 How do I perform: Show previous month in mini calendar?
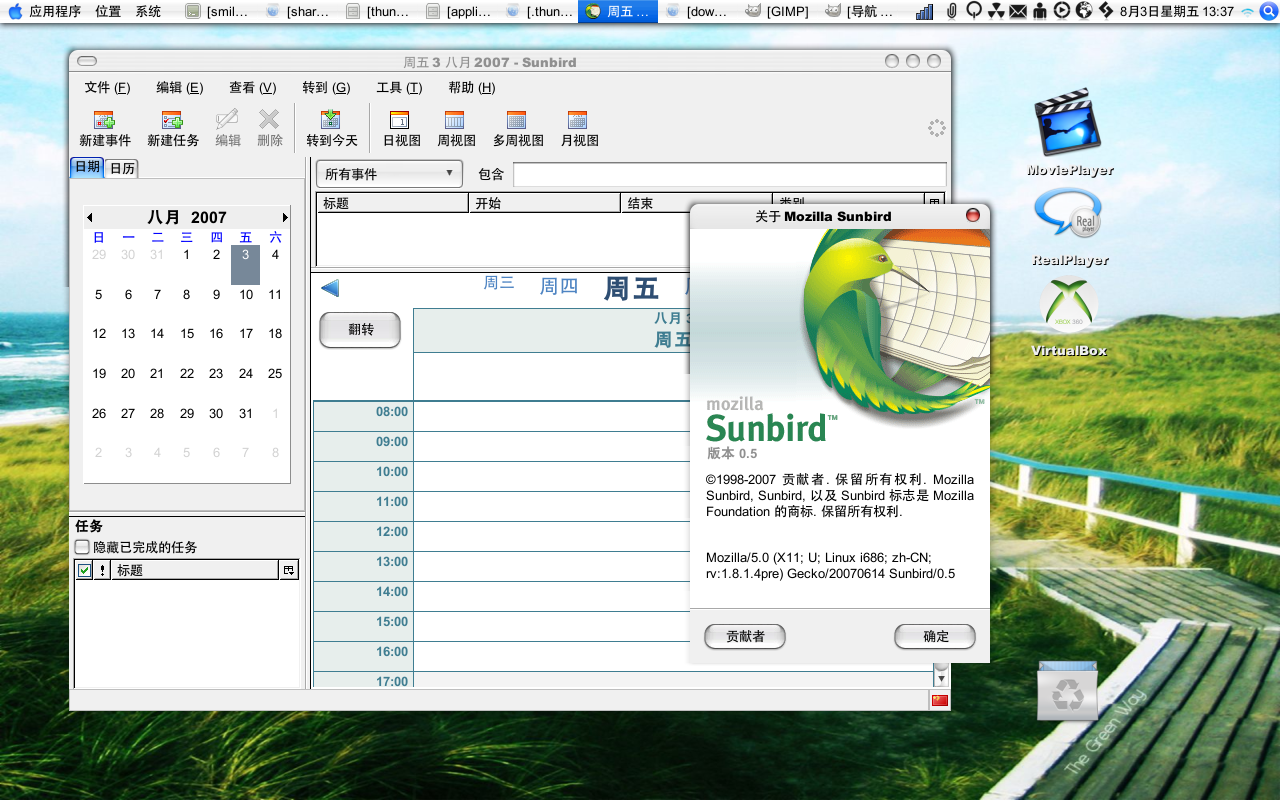pyautogui.click(x=89, y=217)
